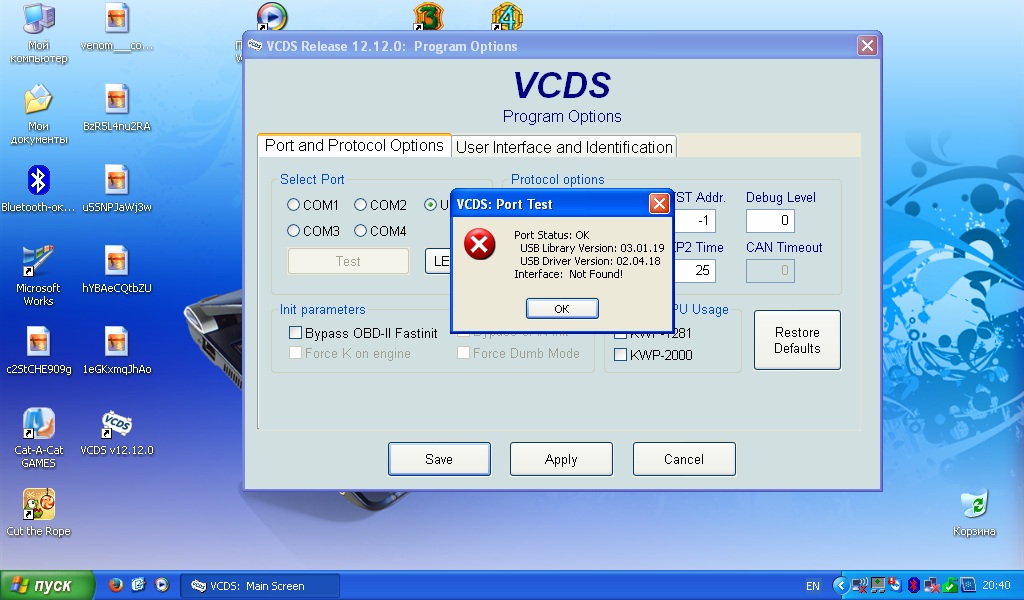Select the COM1 port radio button

[293, 205]
